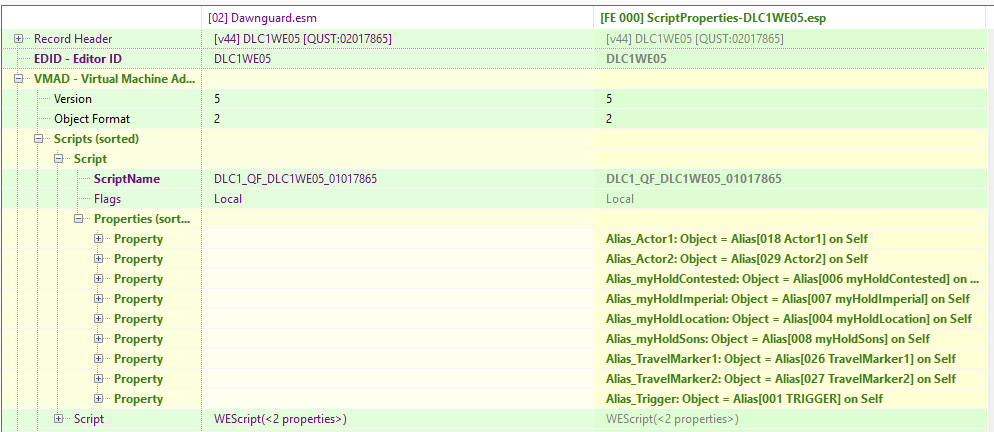Viewport: 994px width, 432px height.
Task: Click Version value 5 in Dawnguard.esm column
Action: pos(217,99)
